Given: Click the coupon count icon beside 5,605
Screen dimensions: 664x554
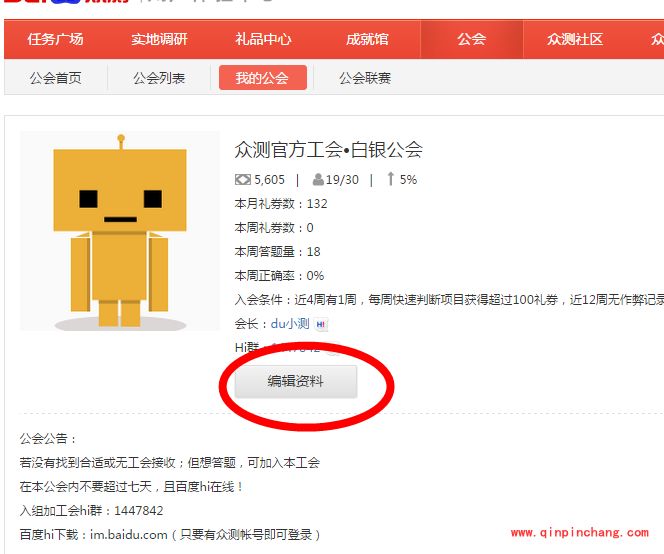Looking at the screenshot, I should click(242, 180).
